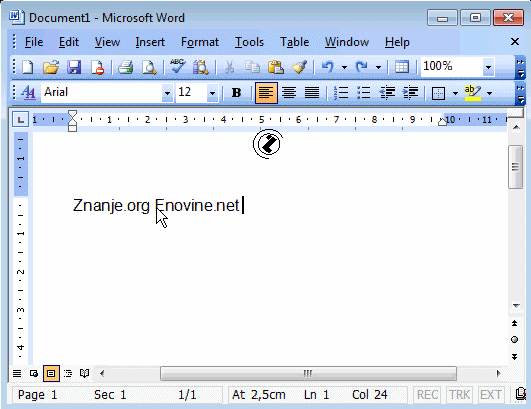Go to the previous page button
This screenshot has width=531, height=409.
tap(515, 323)
